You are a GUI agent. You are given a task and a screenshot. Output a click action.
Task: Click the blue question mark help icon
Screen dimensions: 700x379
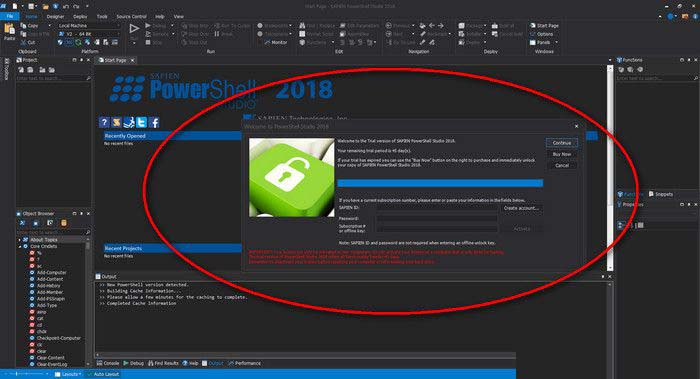click(104, 122)
